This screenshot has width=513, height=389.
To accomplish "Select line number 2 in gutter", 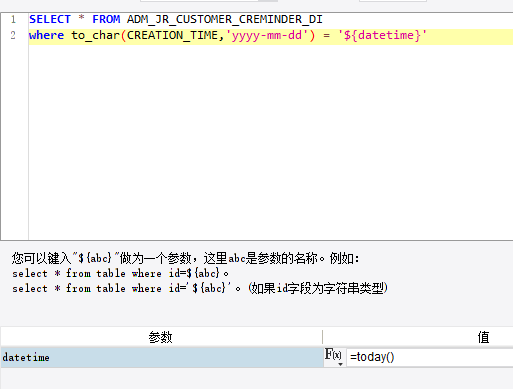I will [13, 35].
